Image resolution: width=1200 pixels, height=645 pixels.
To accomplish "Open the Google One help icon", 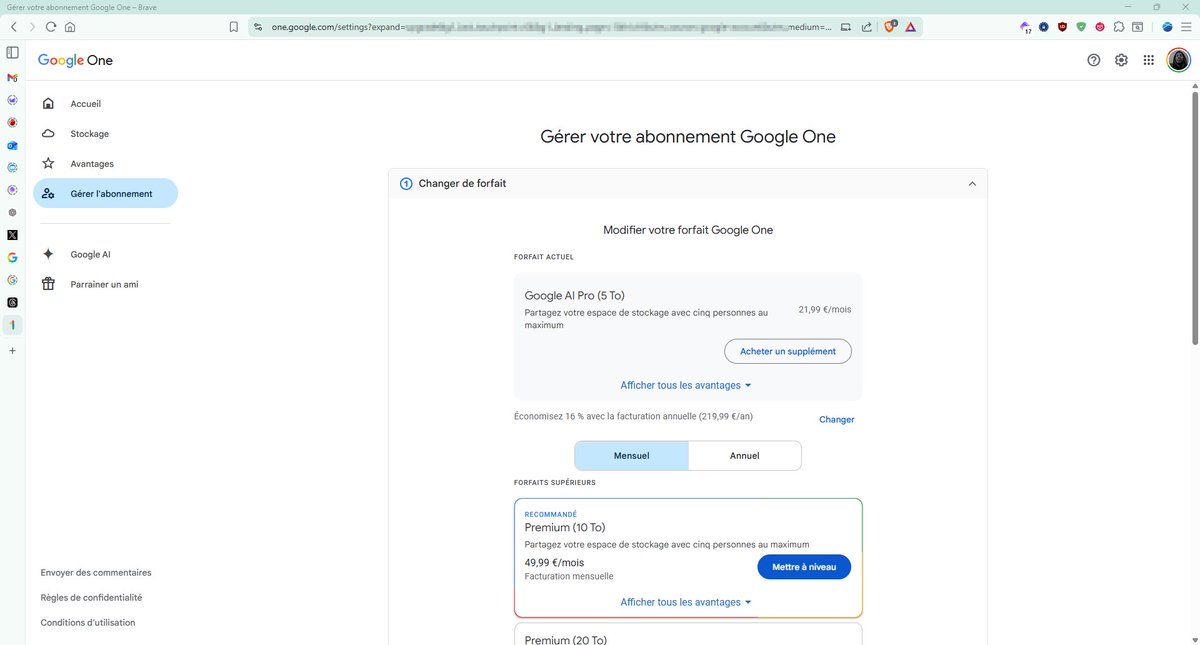I will pos(1093,60).
